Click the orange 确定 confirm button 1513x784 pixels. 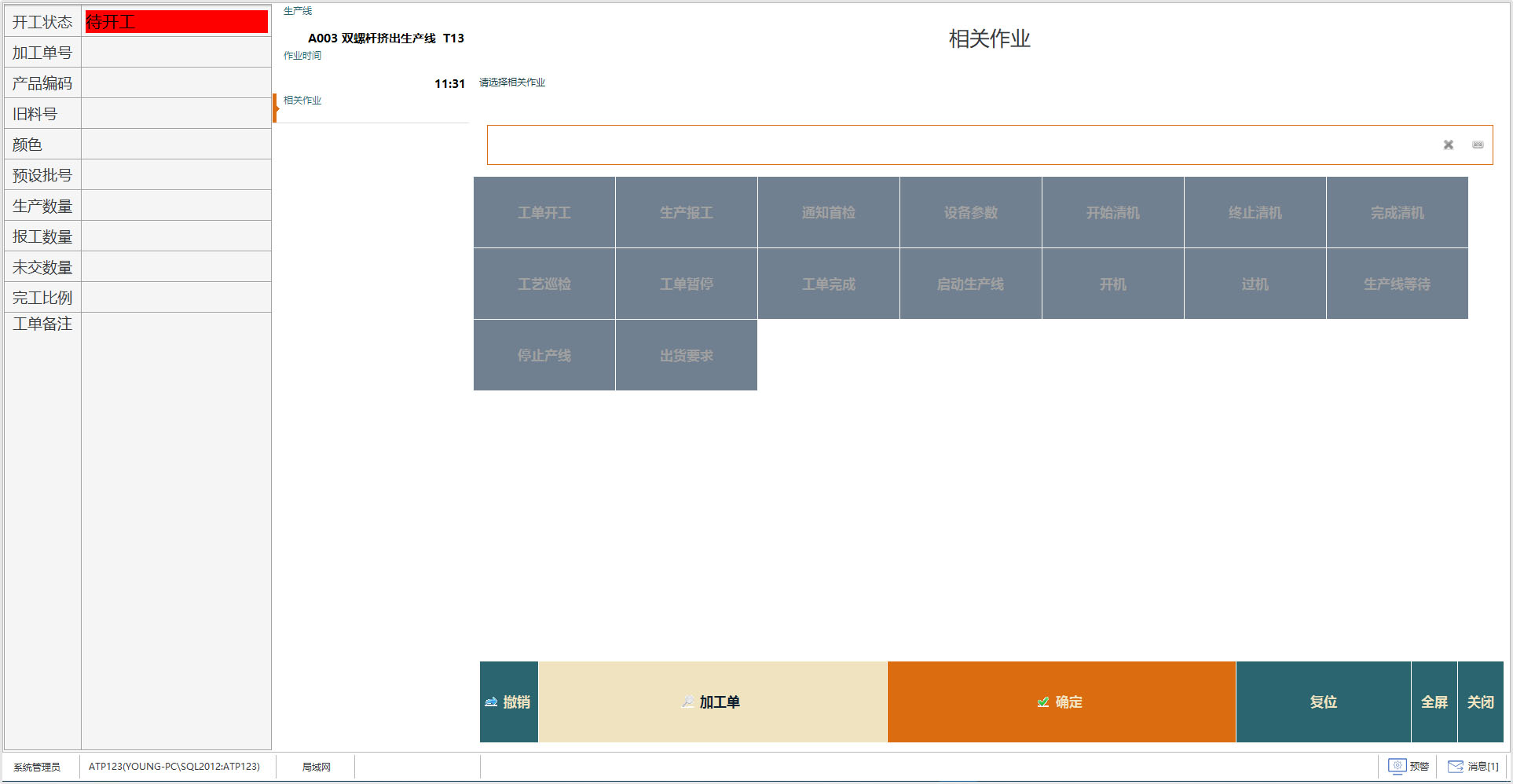pos(1061,702)
